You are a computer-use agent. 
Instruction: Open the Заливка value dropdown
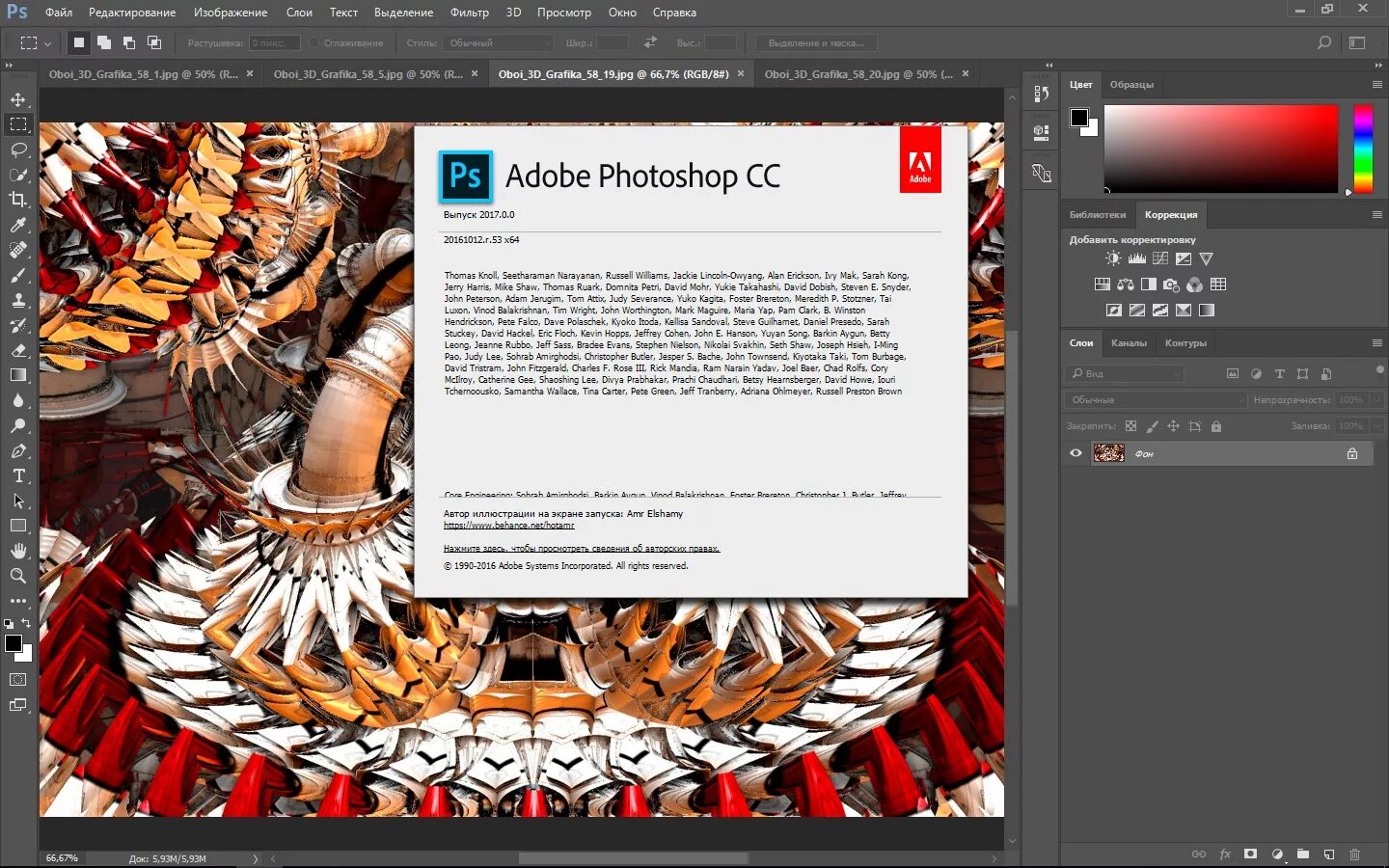(x=1376, y=425)
